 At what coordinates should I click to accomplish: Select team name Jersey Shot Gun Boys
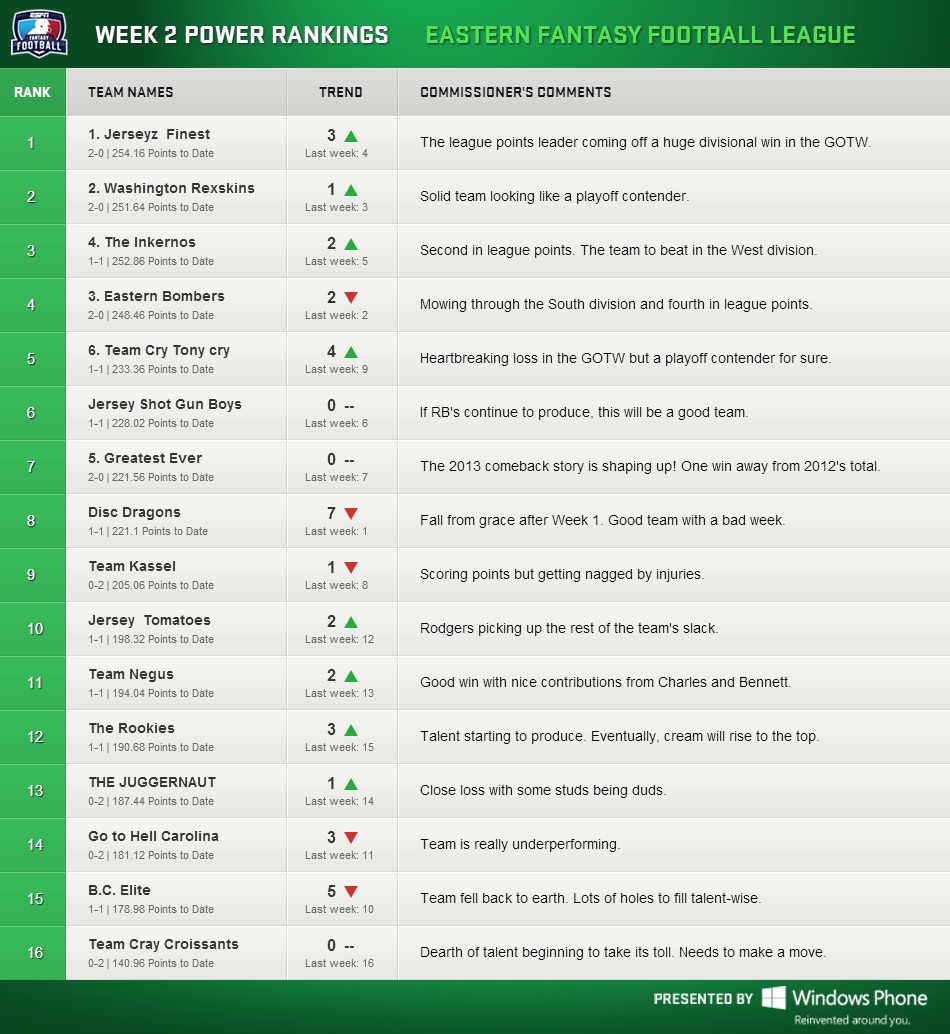(x=165, y=404)
